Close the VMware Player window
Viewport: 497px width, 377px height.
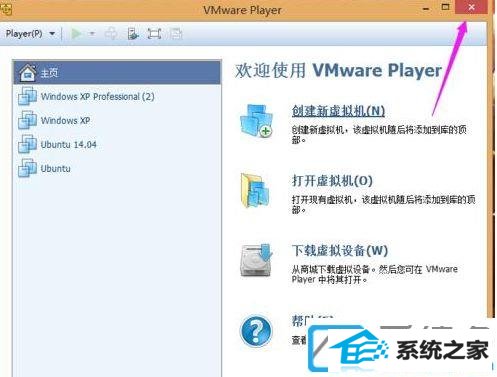471,7
